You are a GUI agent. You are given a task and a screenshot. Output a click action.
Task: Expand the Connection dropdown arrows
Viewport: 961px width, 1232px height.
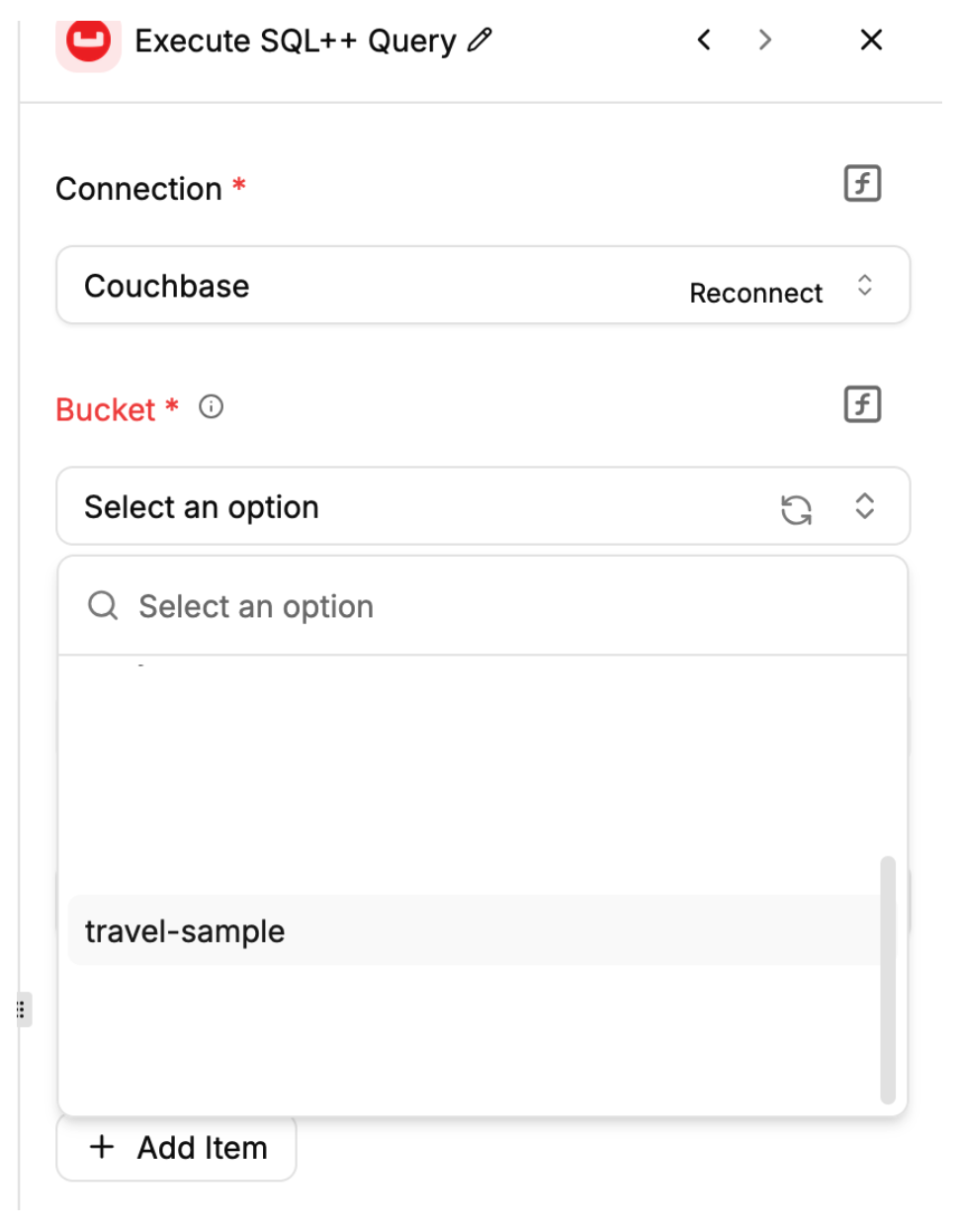pos(865,286)
